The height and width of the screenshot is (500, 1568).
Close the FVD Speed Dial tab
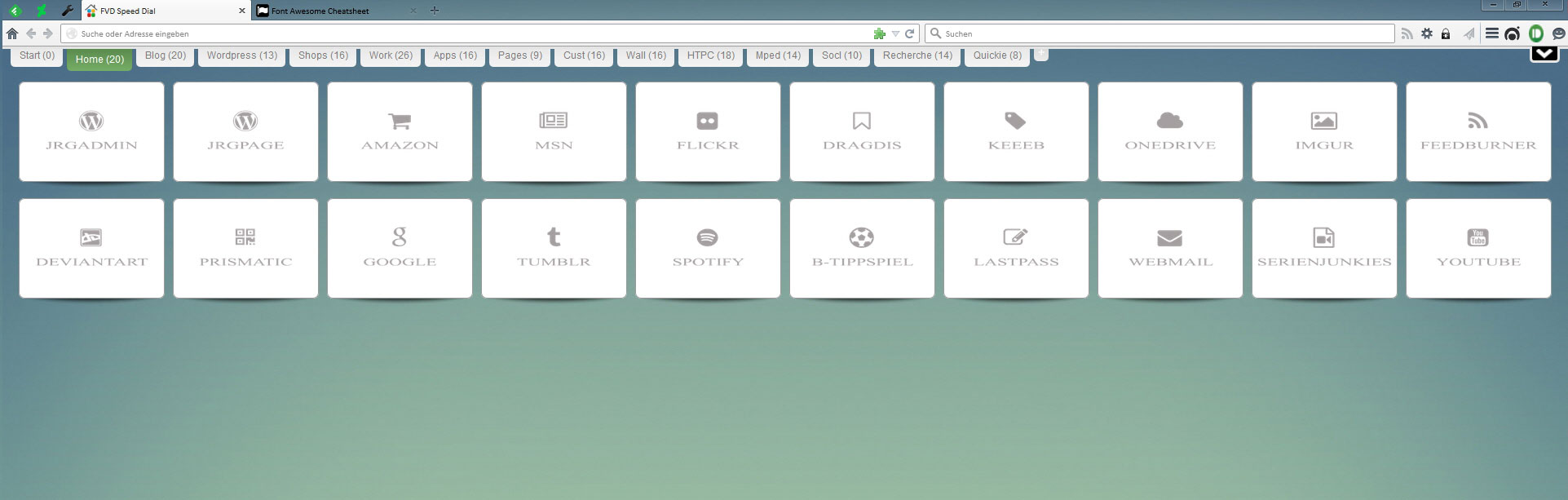pyautogui.click(x=241, y=11)
